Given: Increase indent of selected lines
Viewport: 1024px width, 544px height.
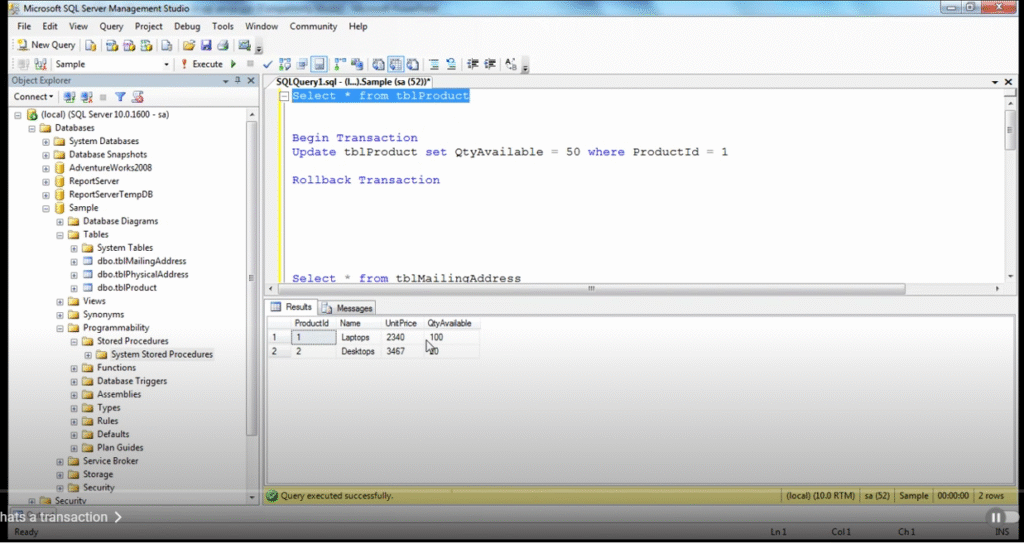Looking at the screenshot, I should (x=490, y=64).
